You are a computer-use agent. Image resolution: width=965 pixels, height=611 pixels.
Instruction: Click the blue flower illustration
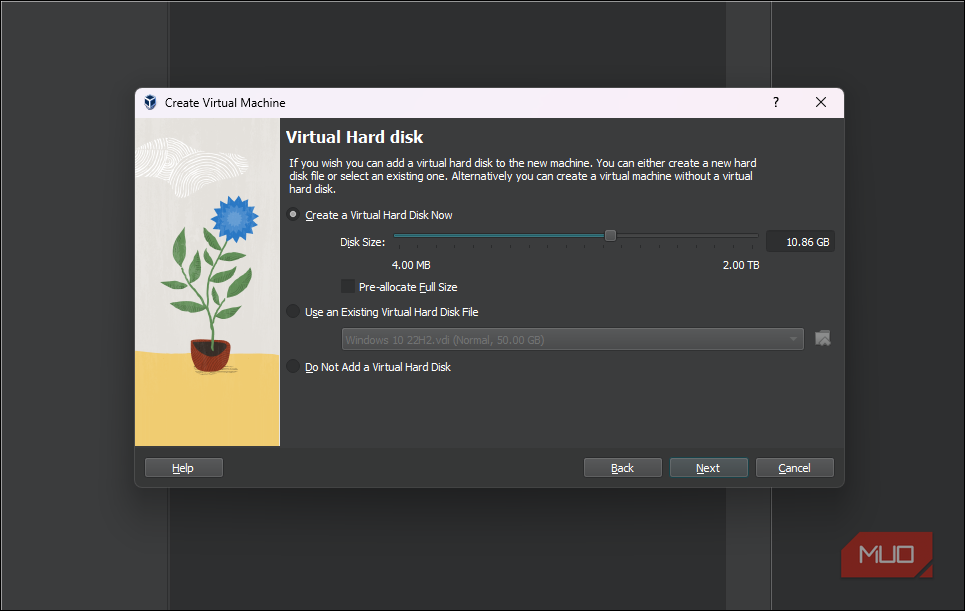[234, 218]
